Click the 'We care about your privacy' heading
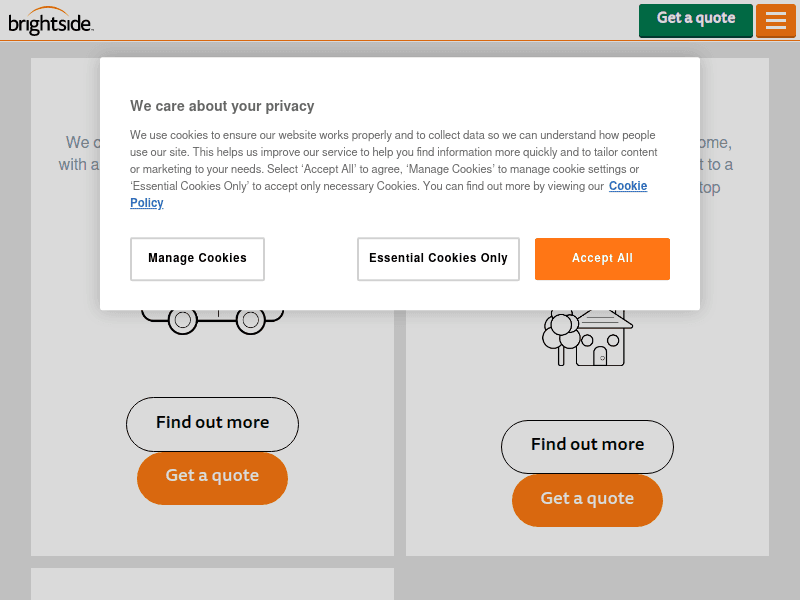Viewport: 800px width, 600px height. point(222,106)
